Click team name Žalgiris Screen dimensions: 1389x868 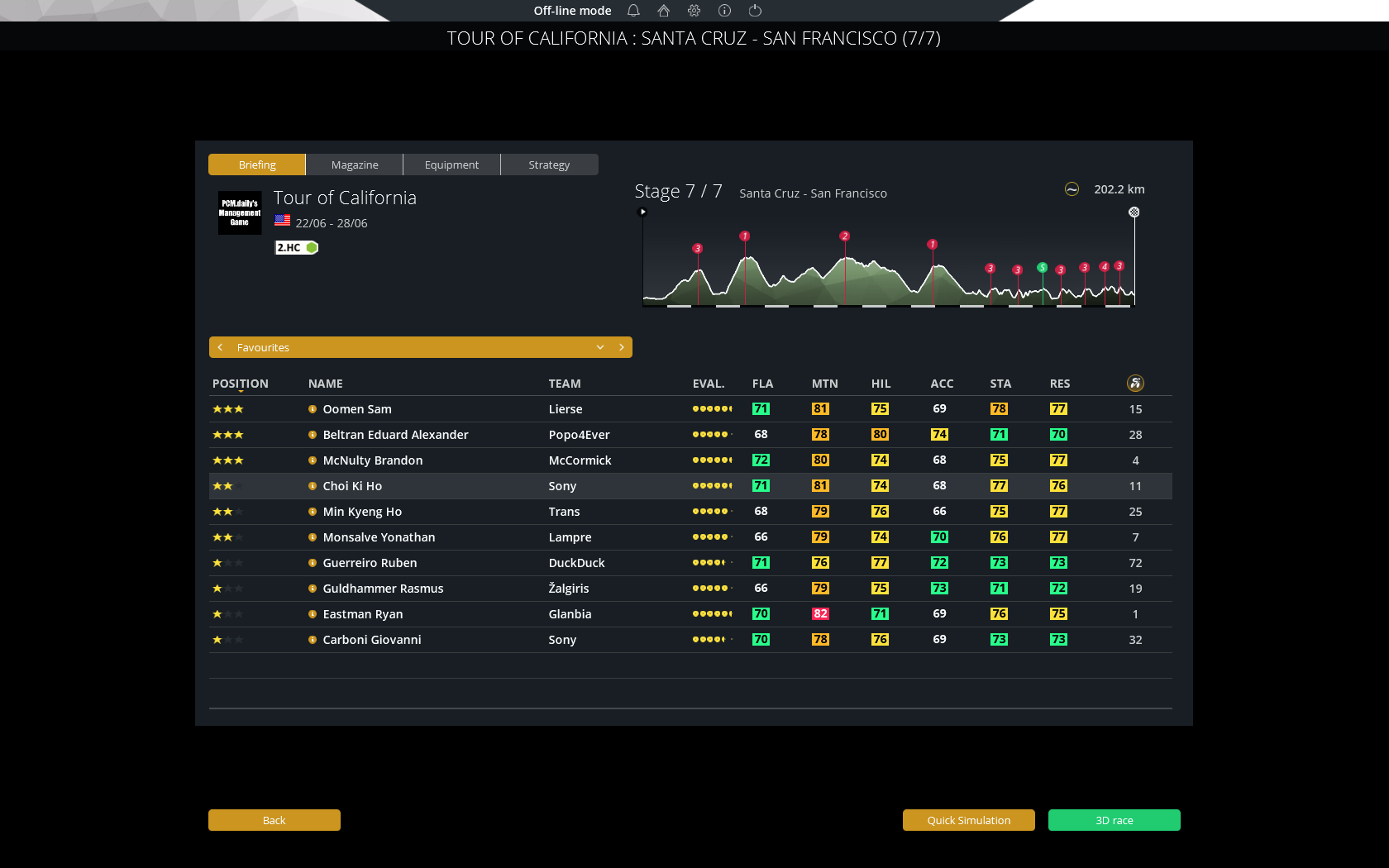point(569,589)
